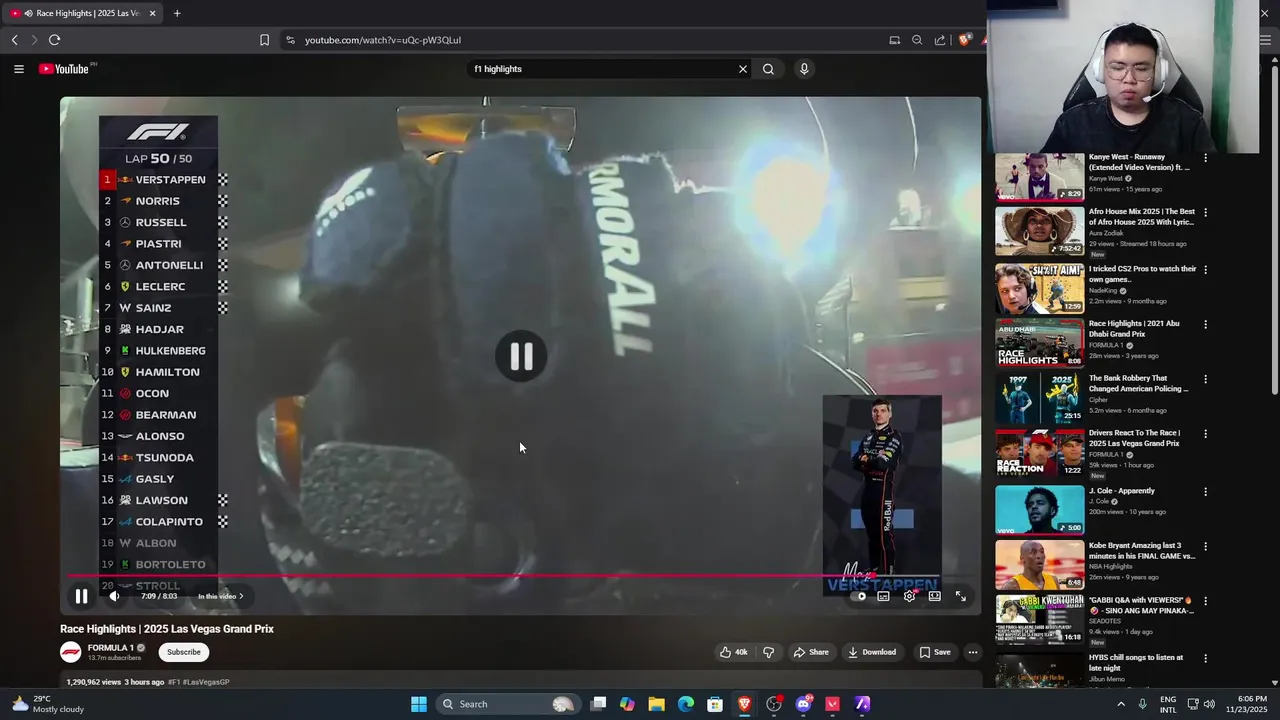Open File Explorer from taskbar
1280x720 pixels.
click(656, 704)
